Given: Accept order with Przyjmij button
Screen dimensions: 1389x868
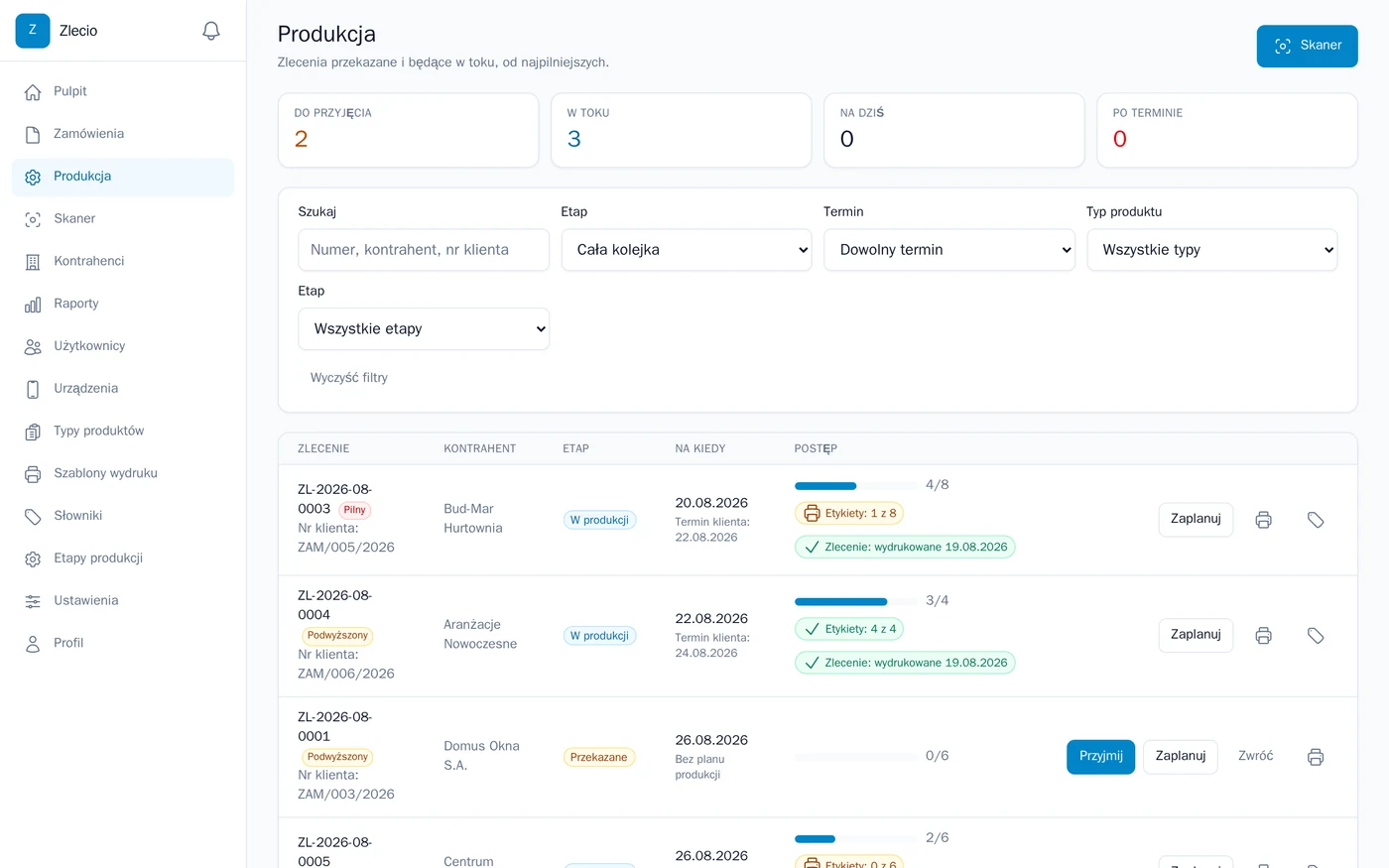Looking at the screenshot, I should pos(1100,757).
